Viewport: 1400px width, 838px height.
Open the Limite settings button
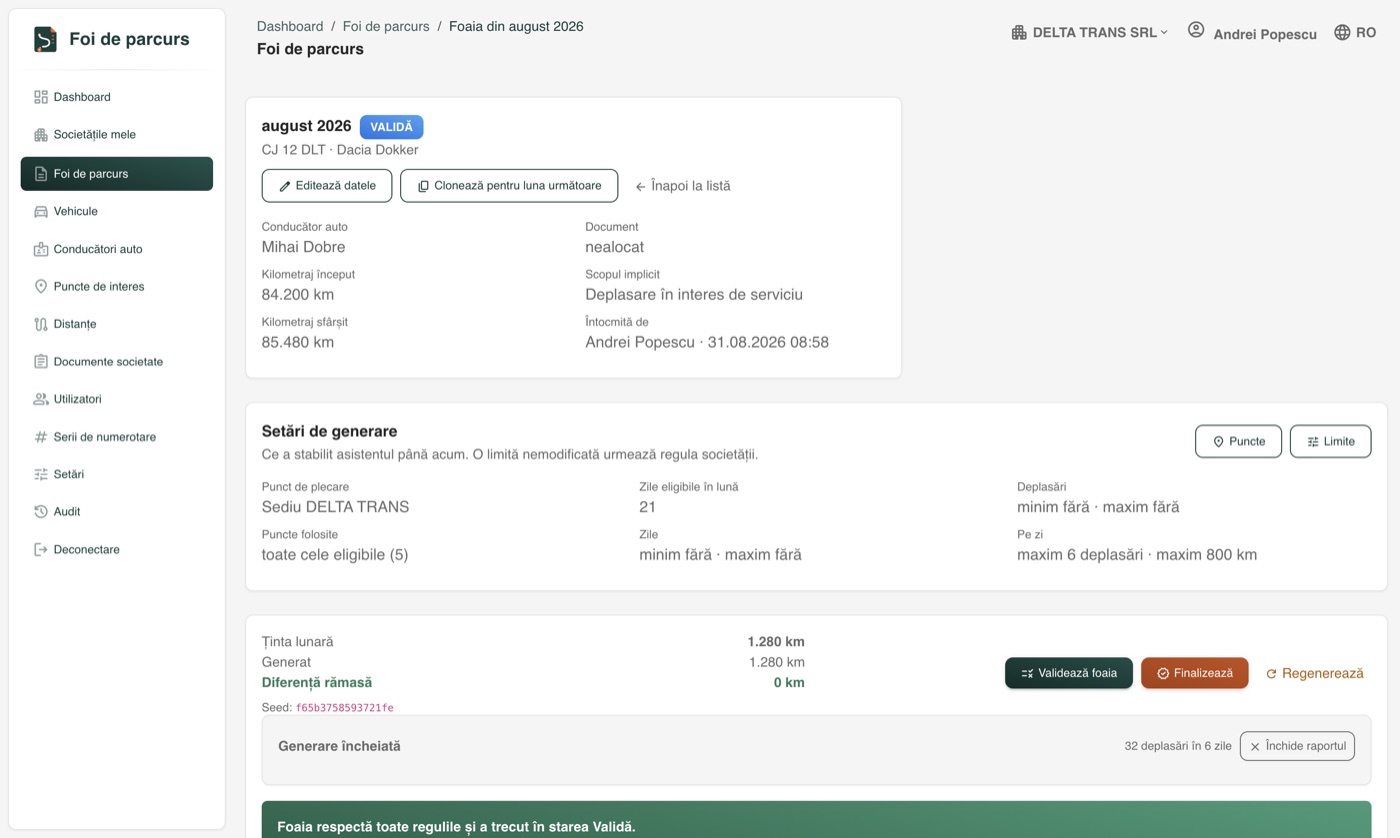click(1330, 442)
